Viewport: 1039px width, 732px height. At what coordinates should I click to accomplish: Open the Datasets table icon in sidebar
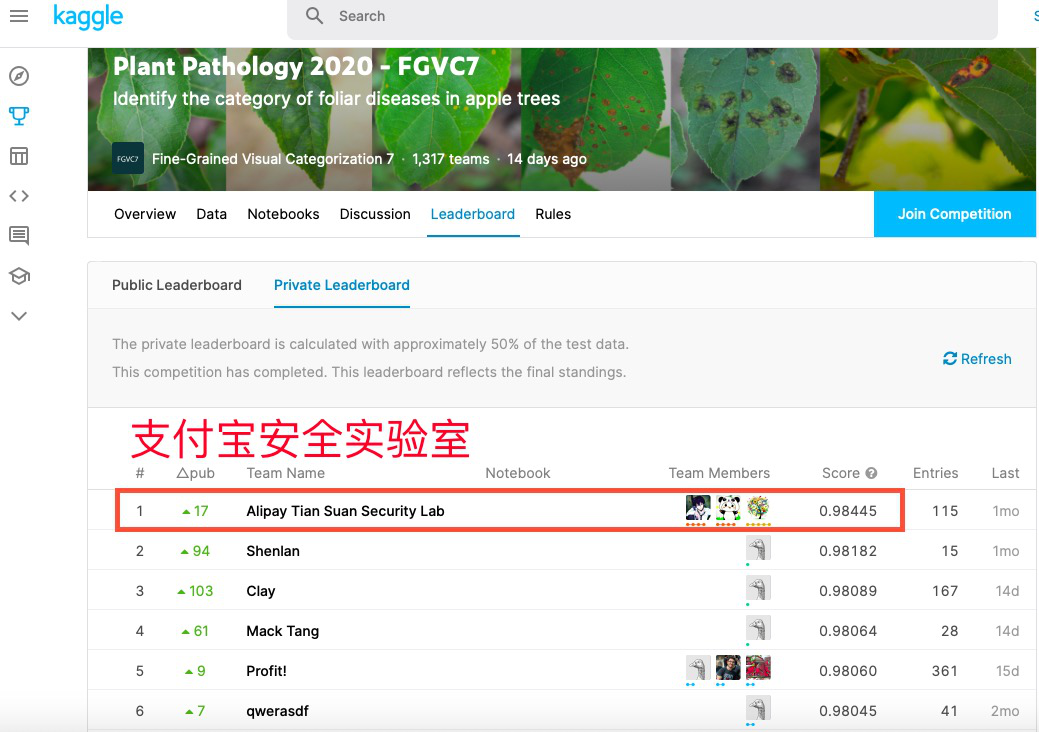point(19,156)
